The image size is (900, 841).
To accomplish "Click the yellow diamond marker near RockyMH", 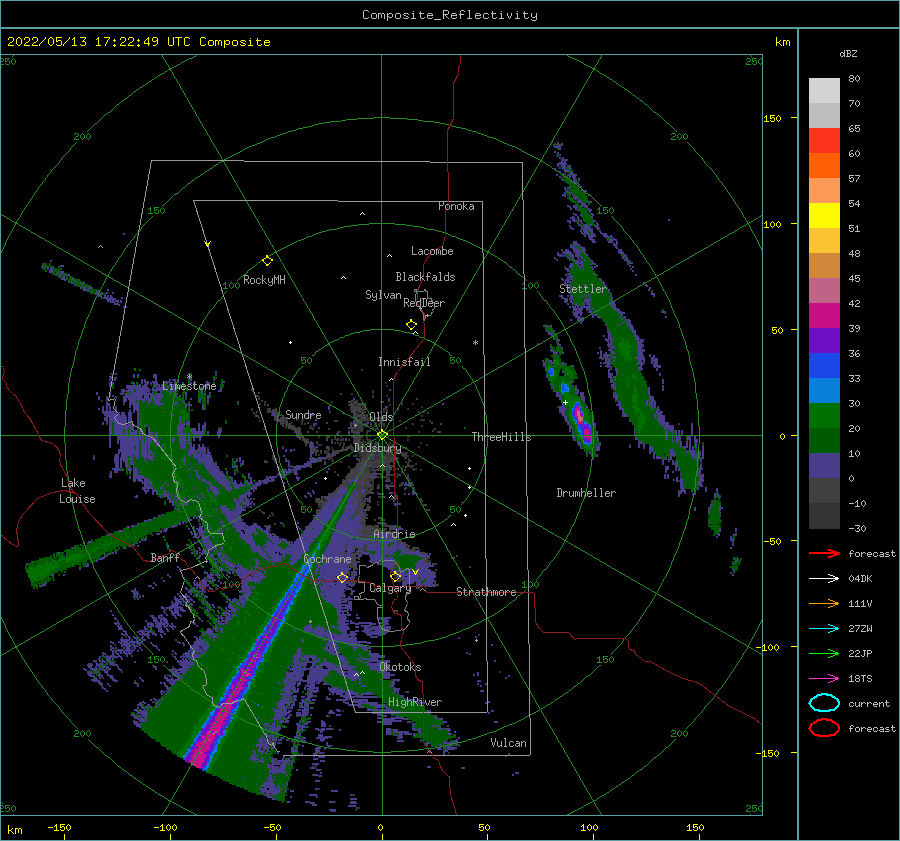I will click(267, 261).
